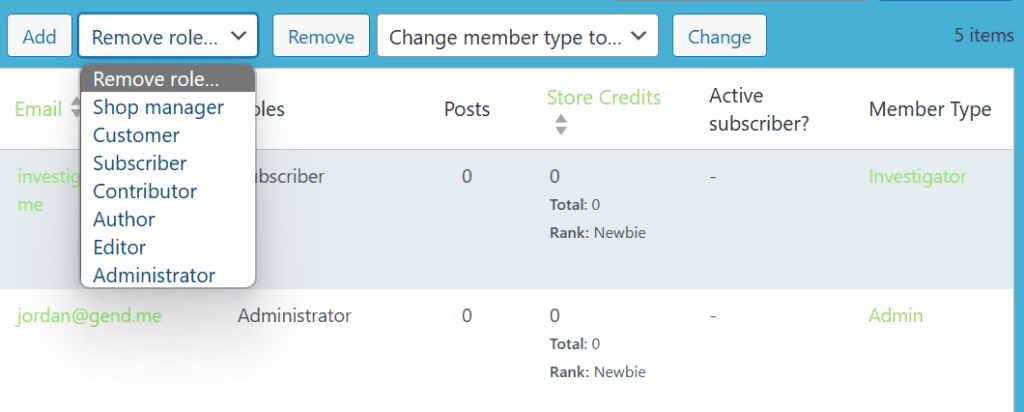Image resolution: width=1024 pixels, height=412 pixels.
Task: Click the Email column sort arrows
Action: [x=74, y=109]
